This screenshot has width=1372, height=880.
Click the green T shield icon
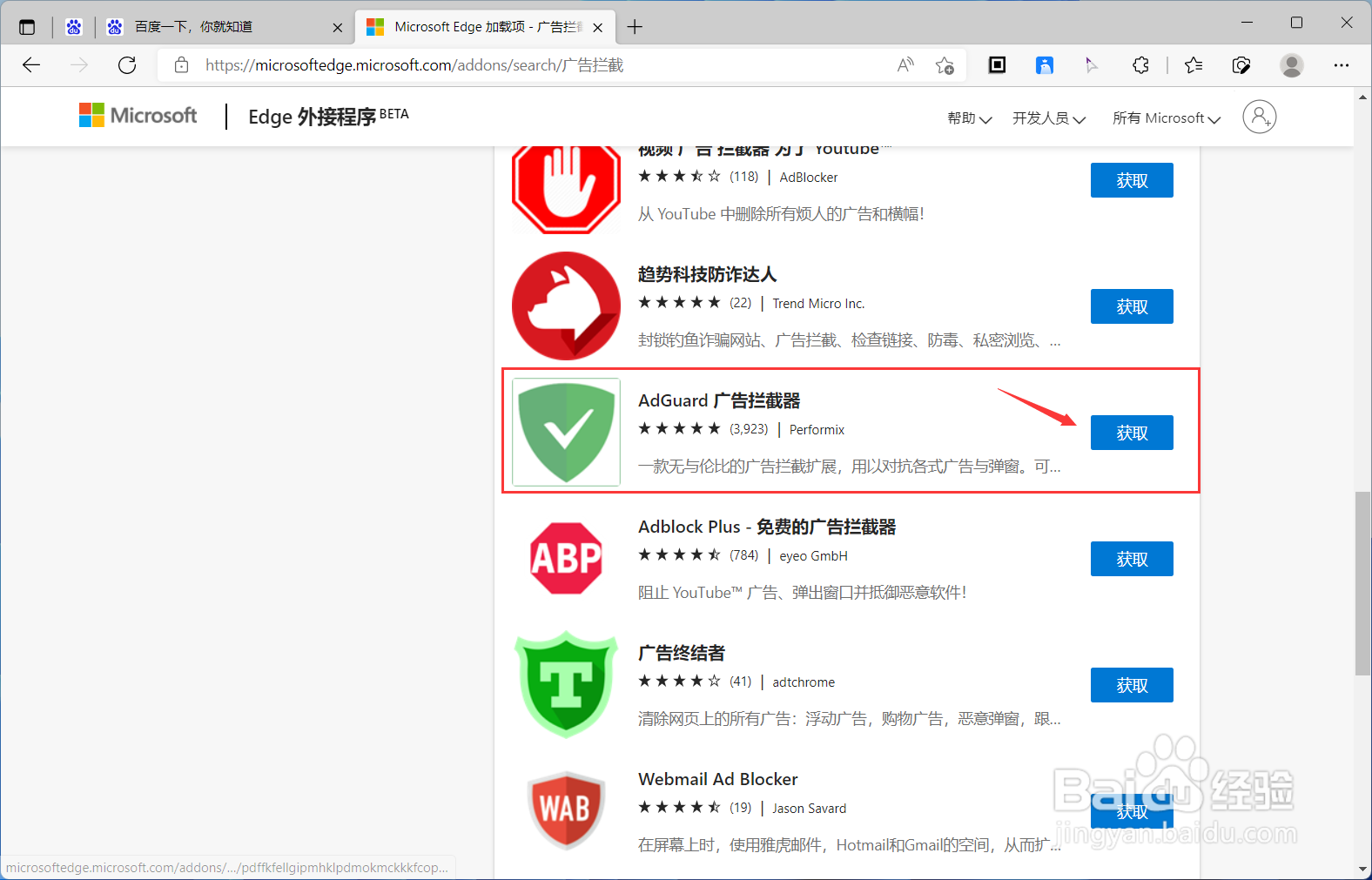pyautogui.click(x=566, y=684)
